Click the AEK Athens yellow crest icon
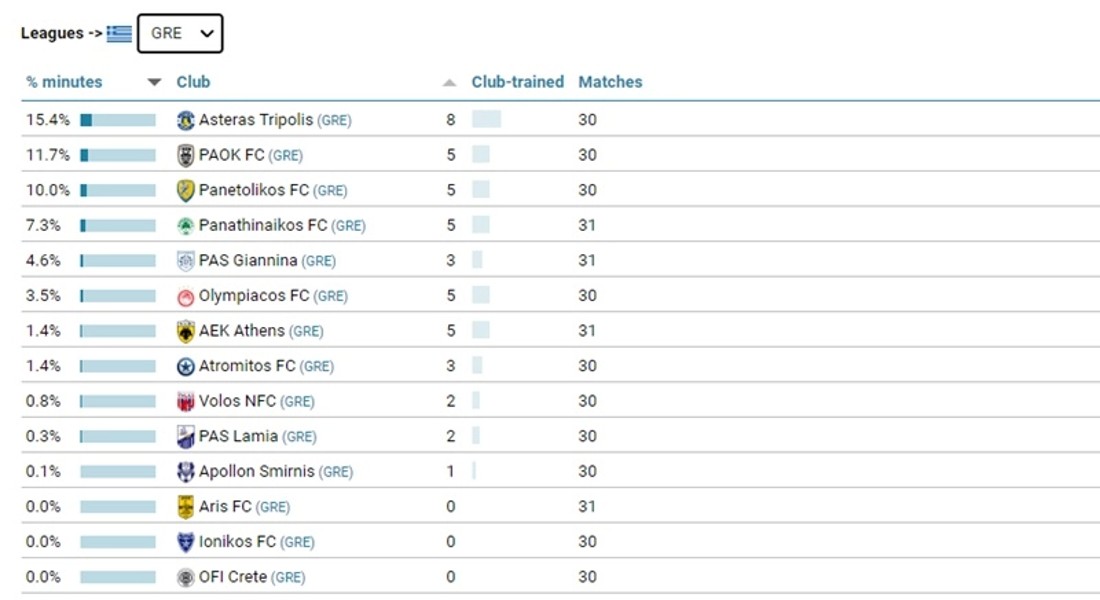This screenshot has height=600, width=1100. [185, 331]
